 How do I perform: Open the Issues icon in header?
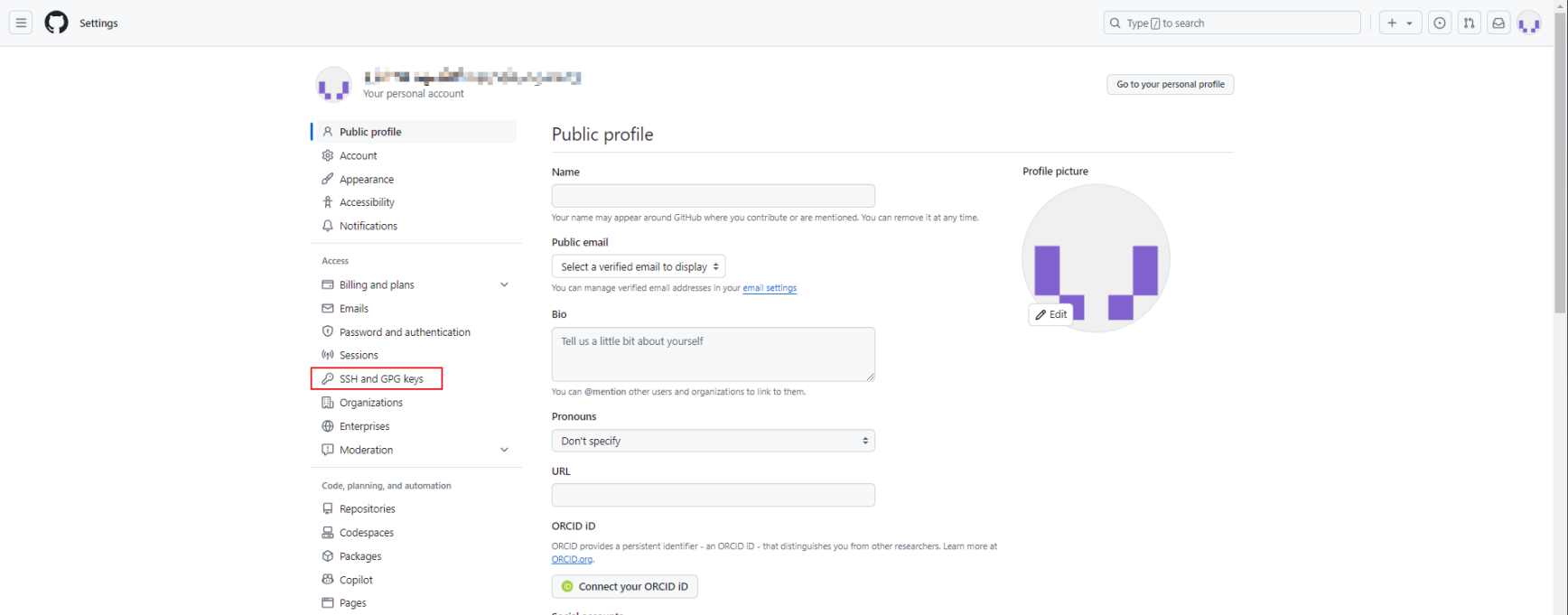[1440, 23]
